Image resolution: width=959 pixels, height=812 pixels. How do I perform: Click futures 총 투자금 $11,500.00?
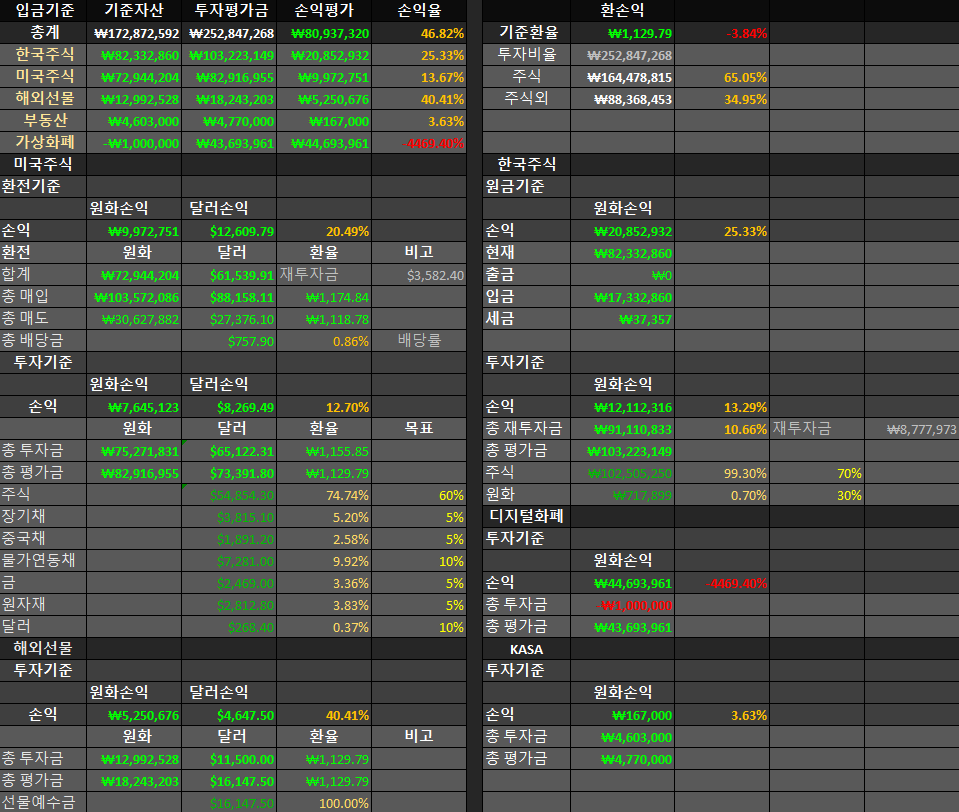tap(229, 759)
